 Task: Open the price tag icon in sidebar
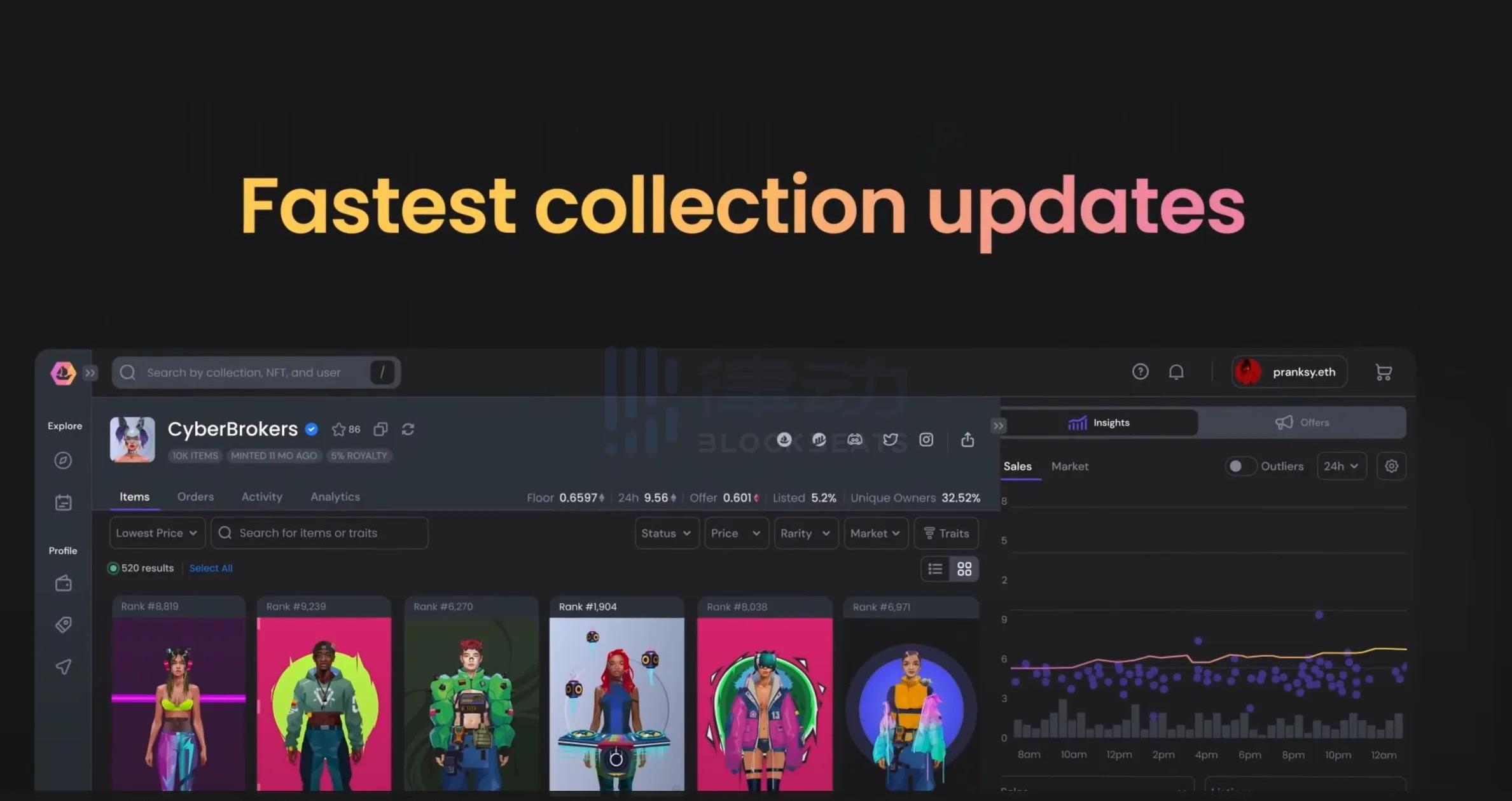63,625
